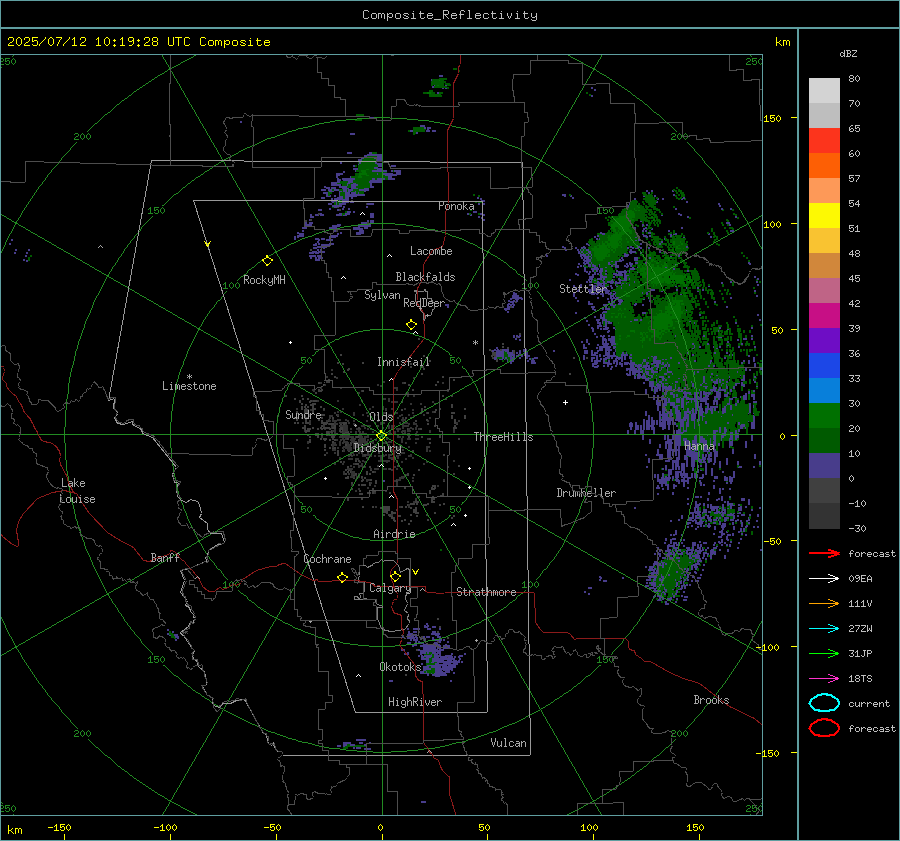The height and width of the screenshot is (841, 900).
Task: Click the Strathmore label
Action: [x=486, y=592]
